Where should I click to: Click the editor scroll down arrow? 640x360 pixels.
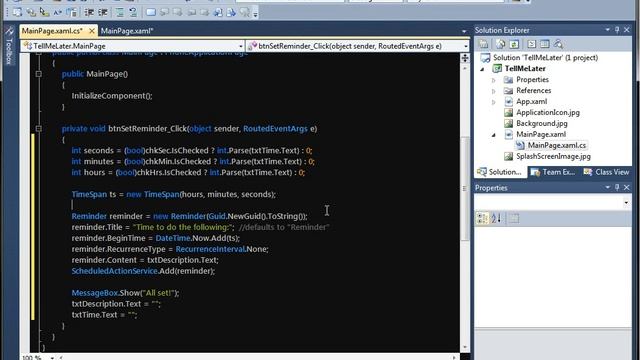(465, 347)
